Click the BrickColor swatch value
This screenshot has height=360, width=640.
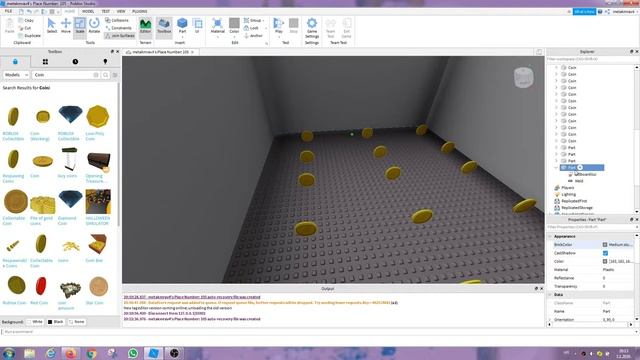605,244
